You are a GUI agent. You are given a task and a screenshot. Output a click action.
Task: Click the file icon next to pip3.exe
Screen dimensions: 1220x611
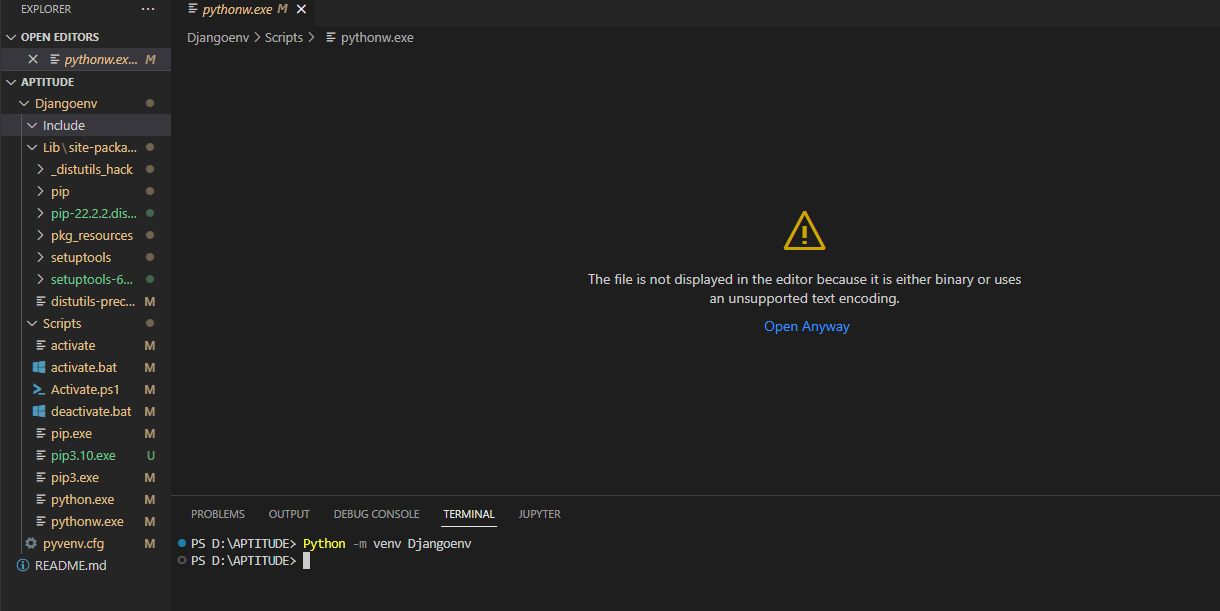pos(39,477)
